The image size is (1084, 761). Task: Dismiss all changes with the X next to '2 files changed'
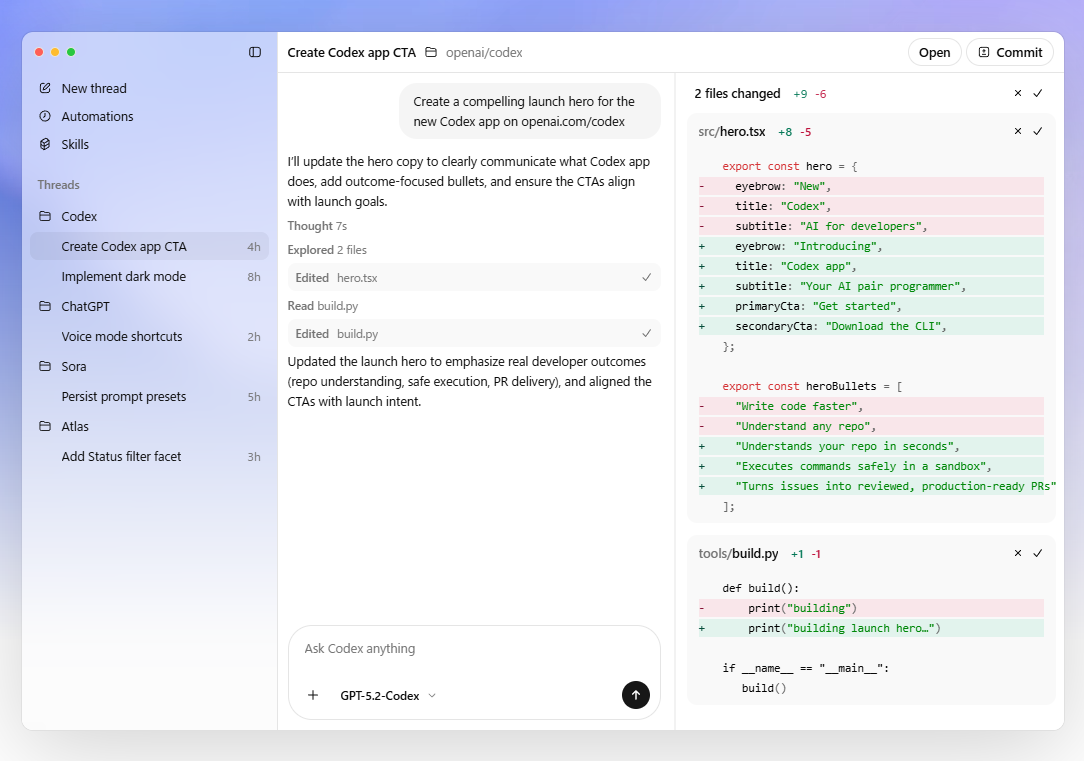[1017, 92]
